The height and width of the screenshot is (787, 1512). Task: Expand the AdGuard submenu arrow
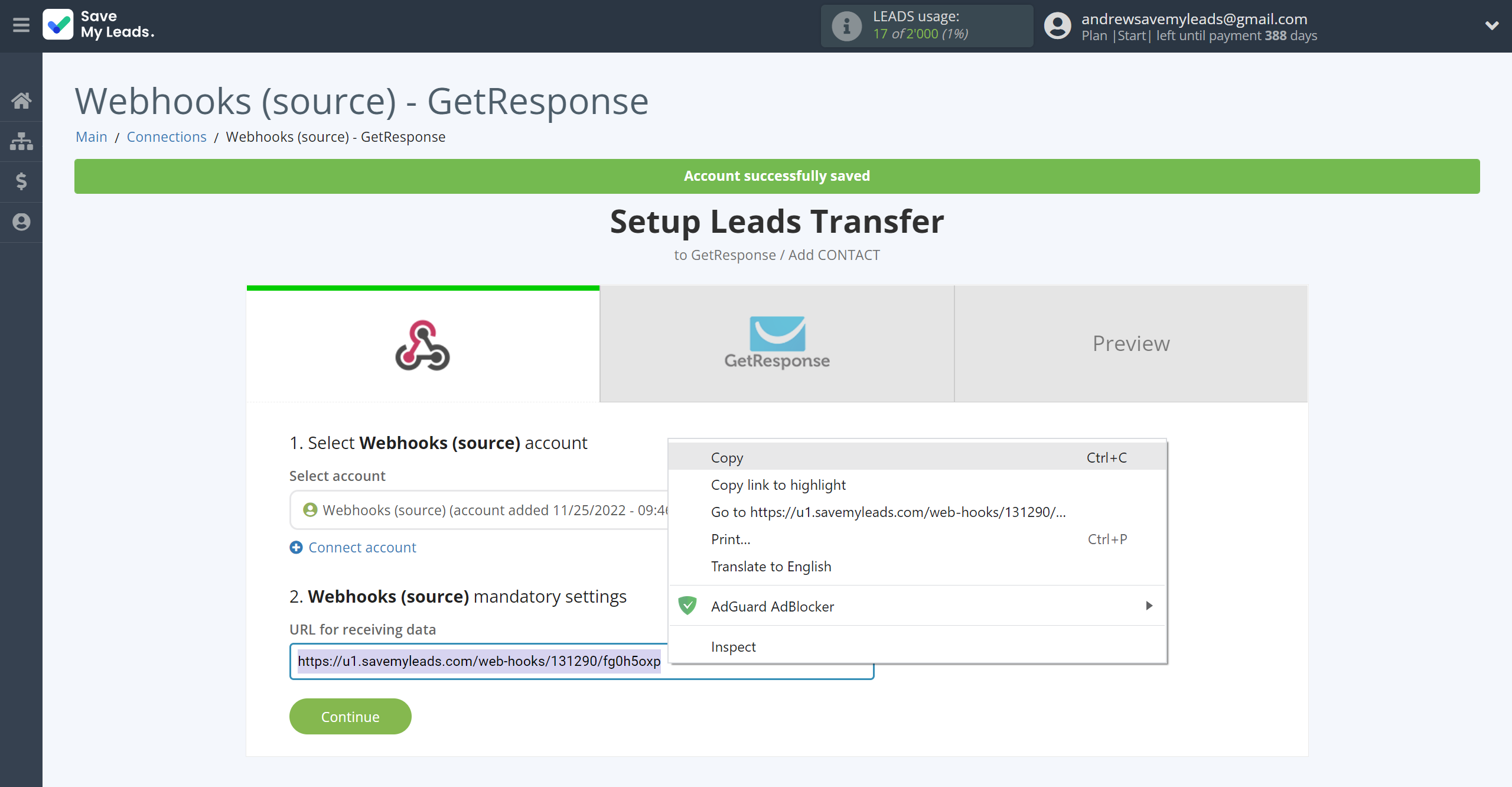click(x=1149, y=606)
